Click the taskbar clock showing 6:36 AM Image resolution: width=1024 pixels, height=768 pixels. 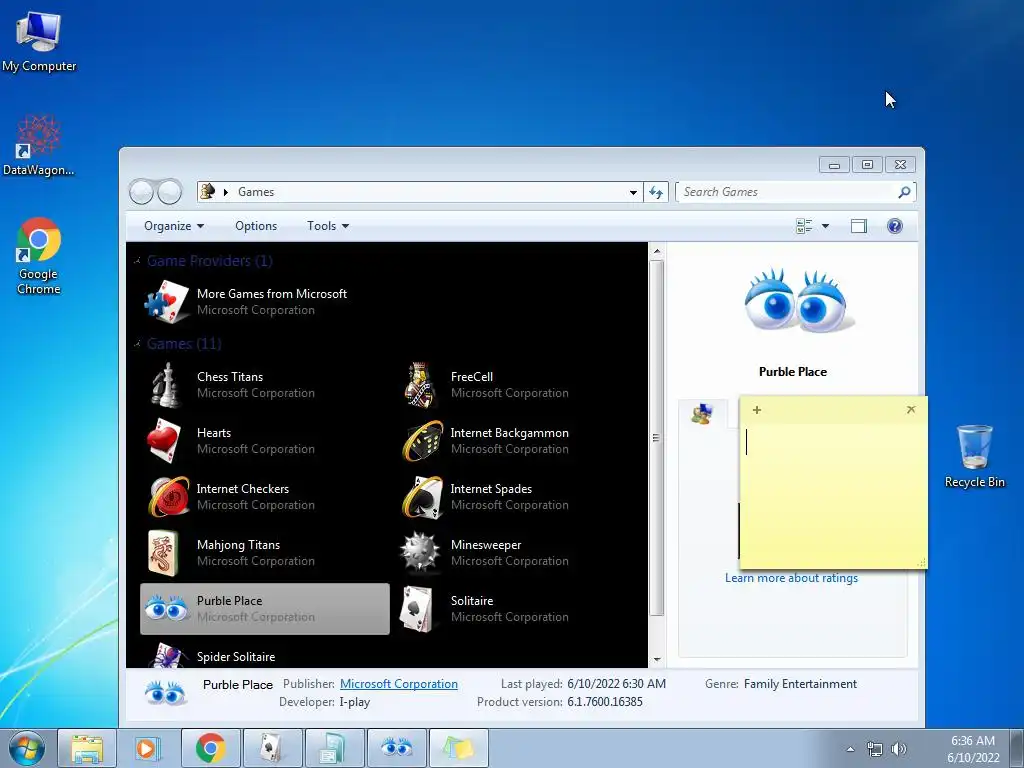click(x=973, y=749)
